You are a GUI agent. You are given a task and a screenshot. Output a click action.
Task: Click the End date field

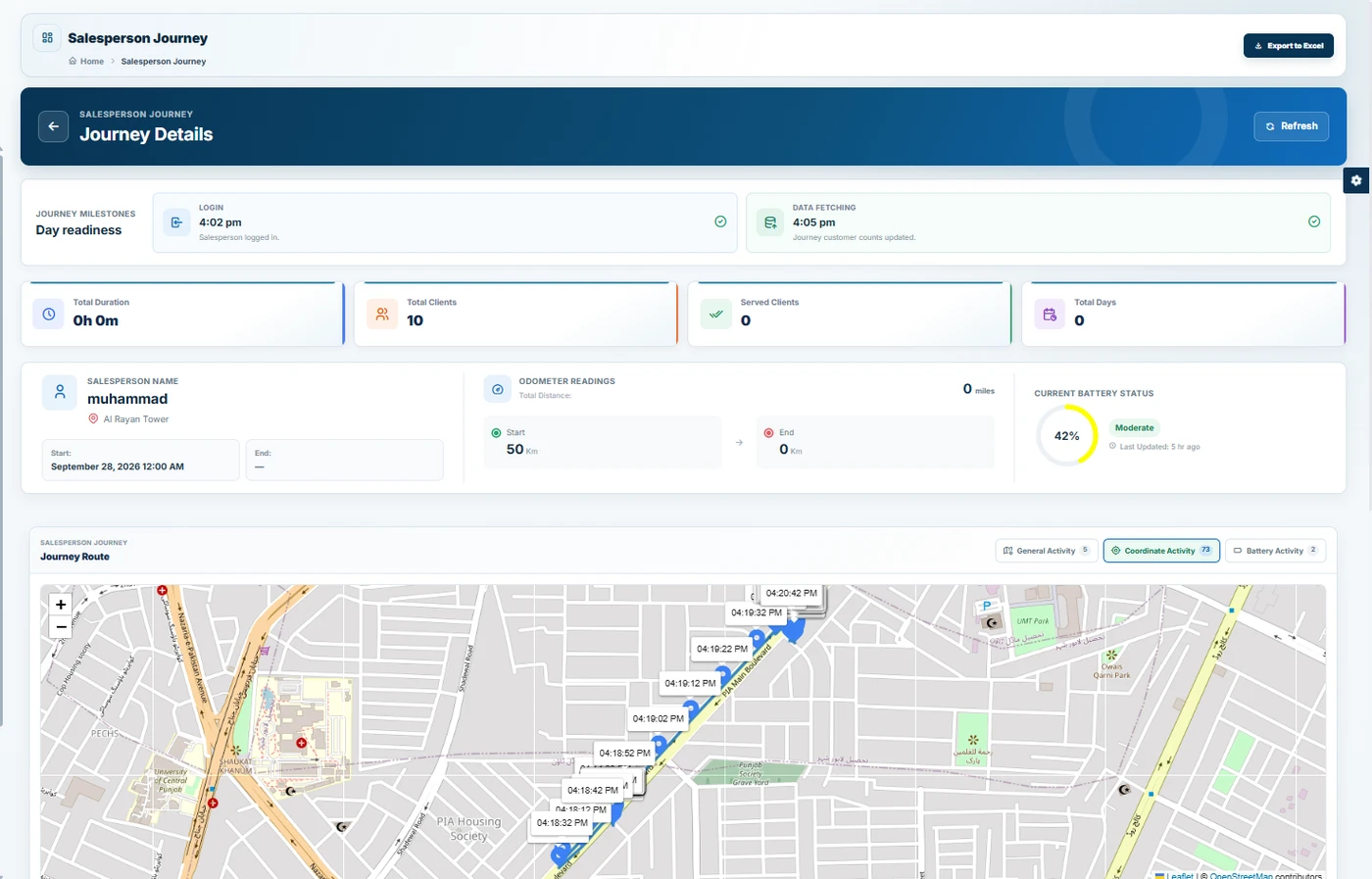click(344, 460)
